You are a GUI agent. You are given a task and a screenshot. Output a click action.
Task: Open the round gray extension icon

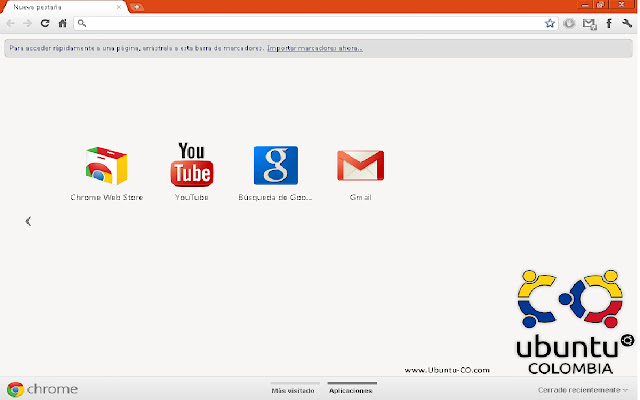569,23
